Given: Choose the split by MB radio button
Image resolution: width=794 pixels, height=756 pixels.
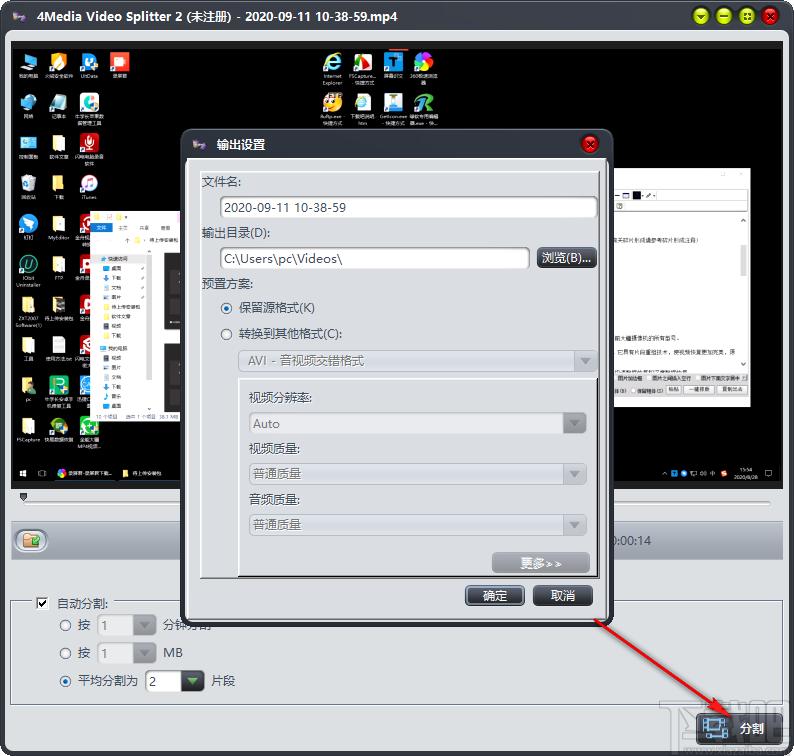Looking at the screenshot, I should click(65, 654).
